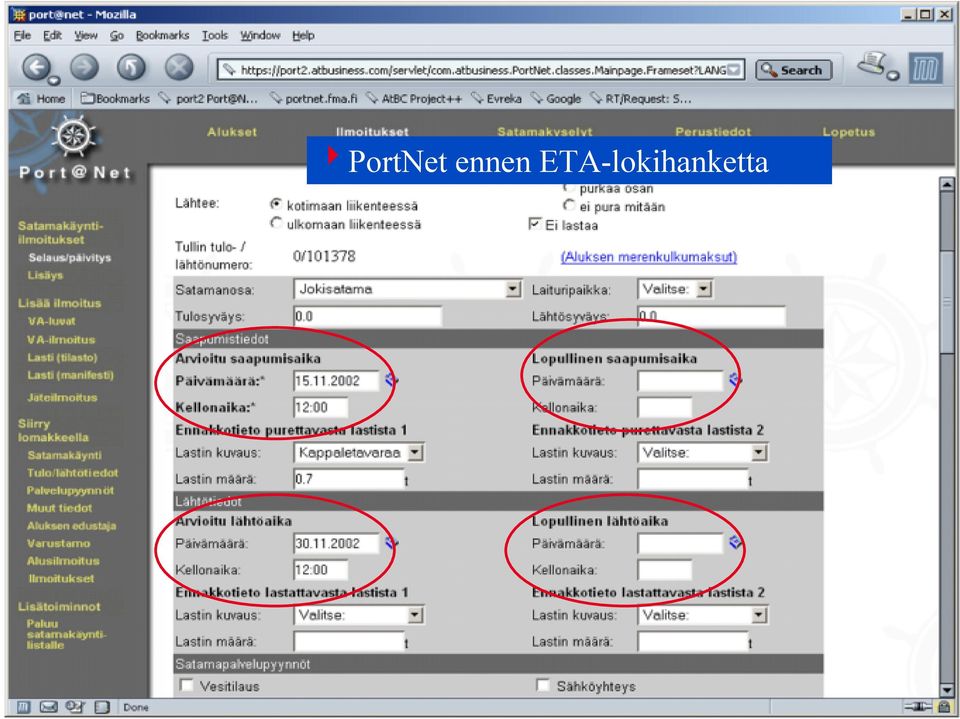Open the Composer icon in the status bar
This screenshot has width=960, height=719.
(x=75, y=707)
